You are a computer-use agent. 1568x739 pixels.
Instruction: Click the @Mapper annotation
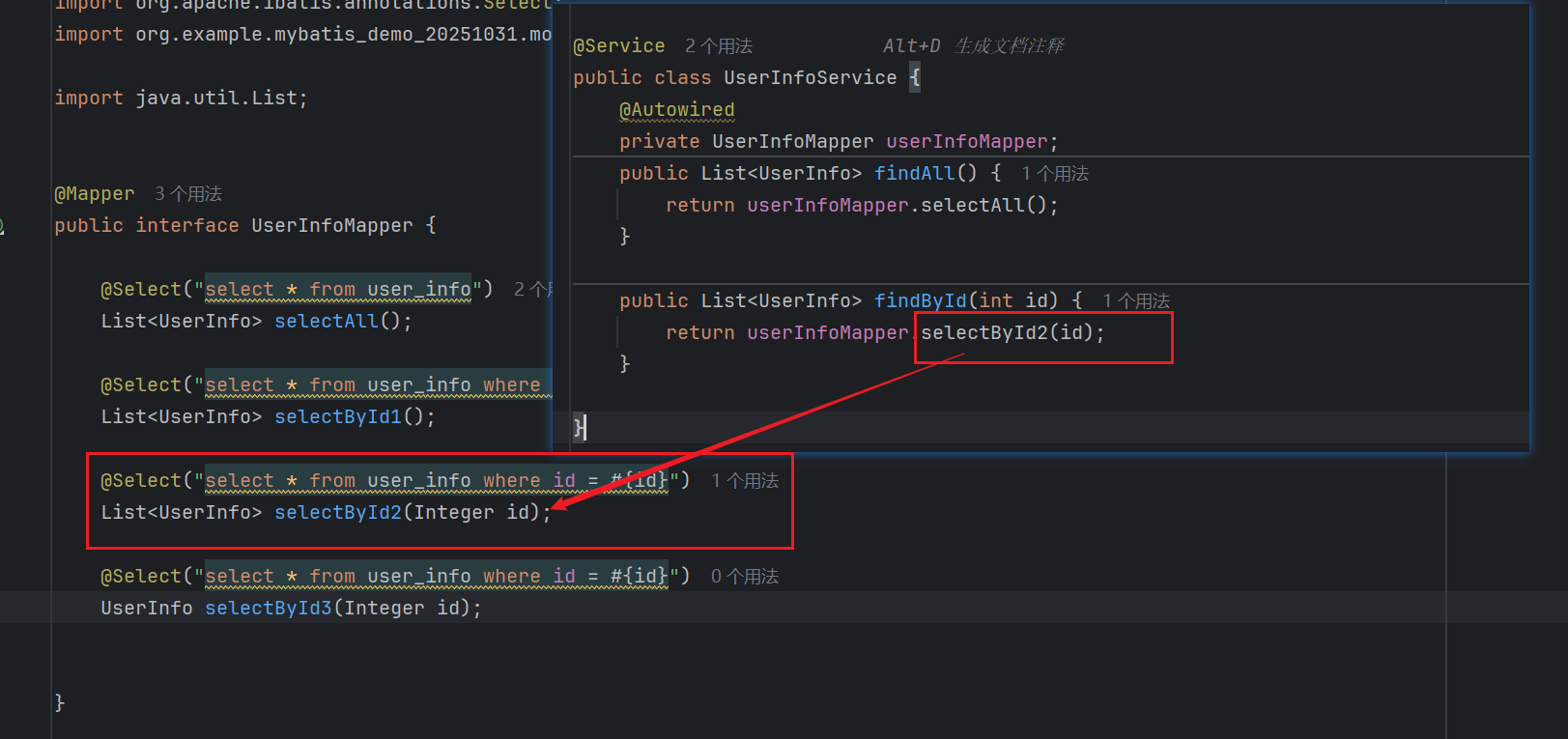click(x=95, y=194)
